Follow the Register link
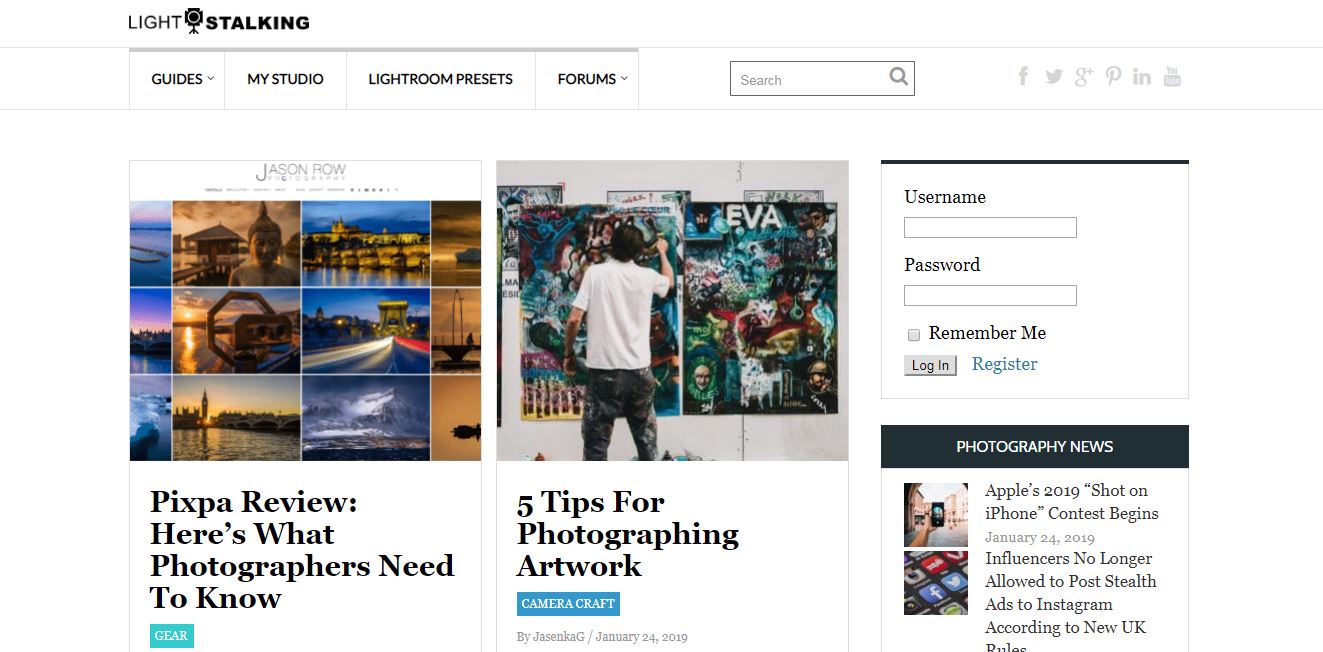 (x=1004, y=364)
